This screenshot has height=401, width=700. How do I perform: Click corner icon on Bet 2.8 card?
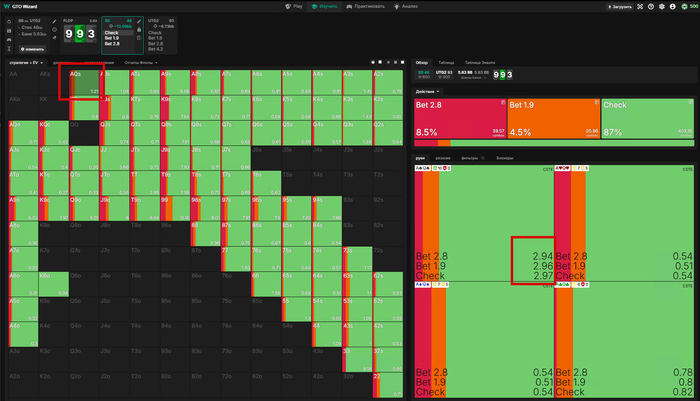503,102
